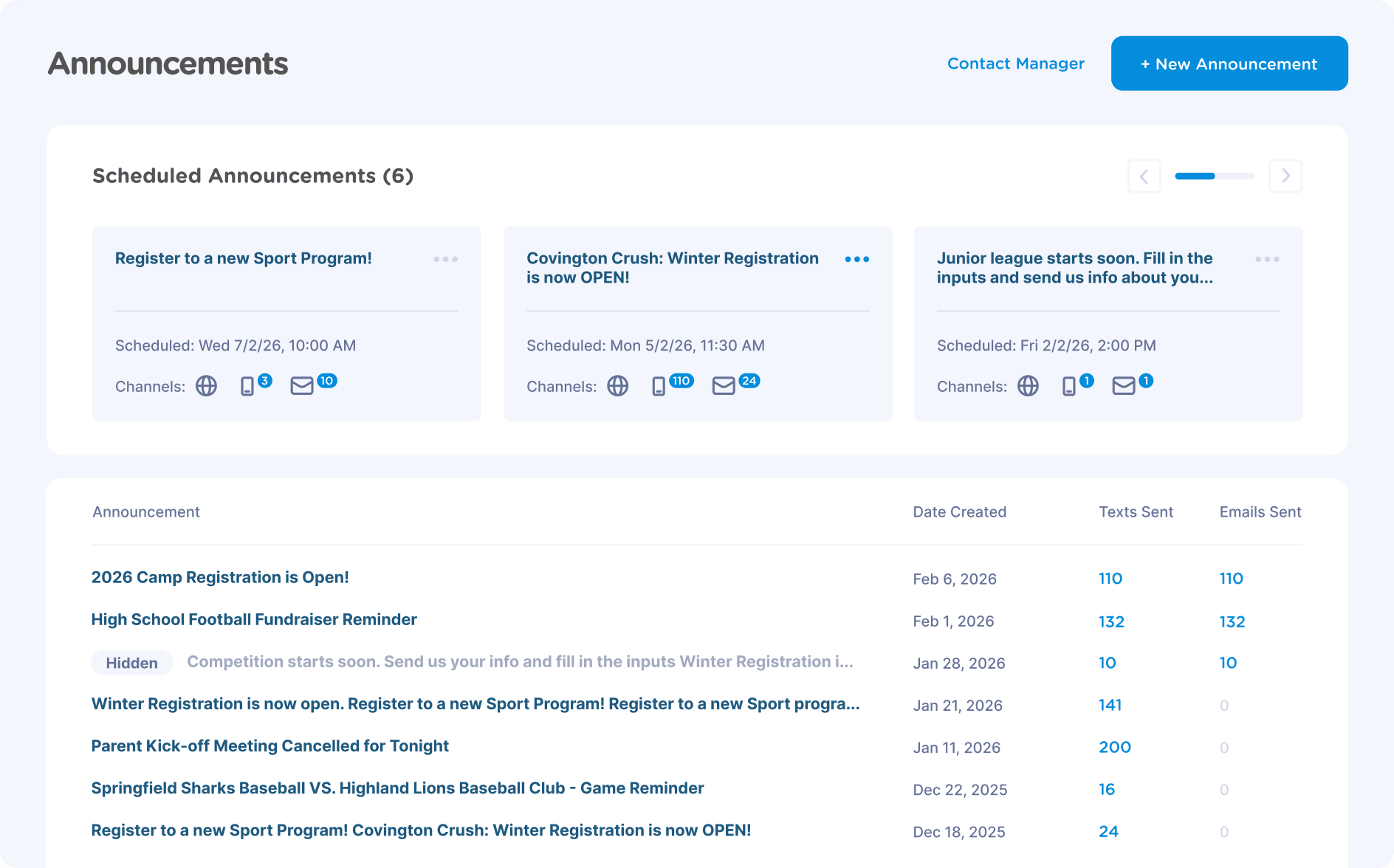
Task: Open Covington Crush: Winter Registration card title
Action: coord(673,268)
